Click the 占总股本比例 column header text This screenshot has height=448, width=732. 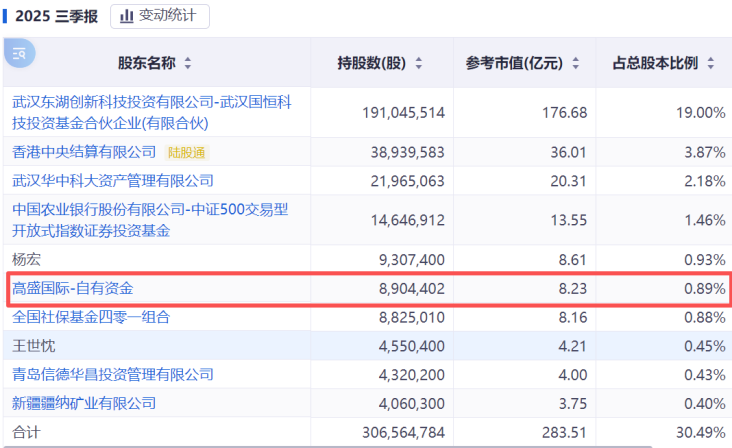tap(655, 63)
